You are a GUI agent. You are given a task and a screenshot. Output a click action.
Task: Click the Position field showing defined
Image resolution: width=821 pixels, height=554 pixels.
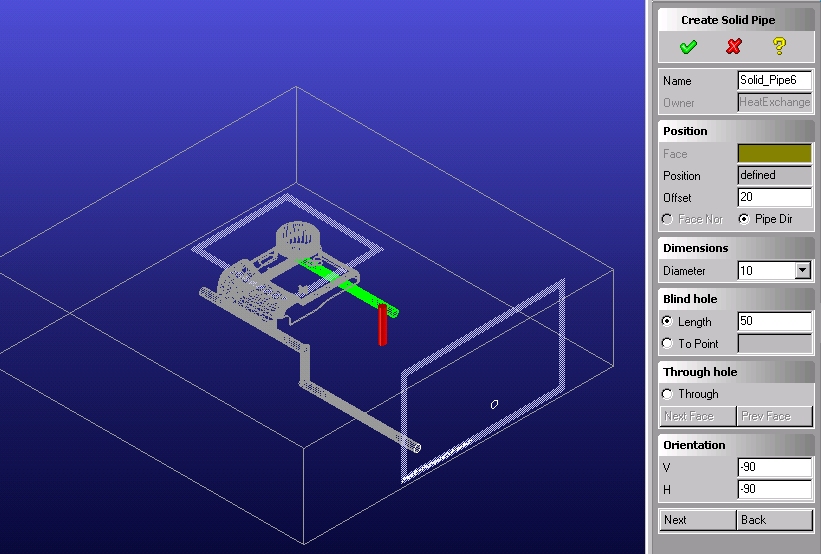coord(774,175)
